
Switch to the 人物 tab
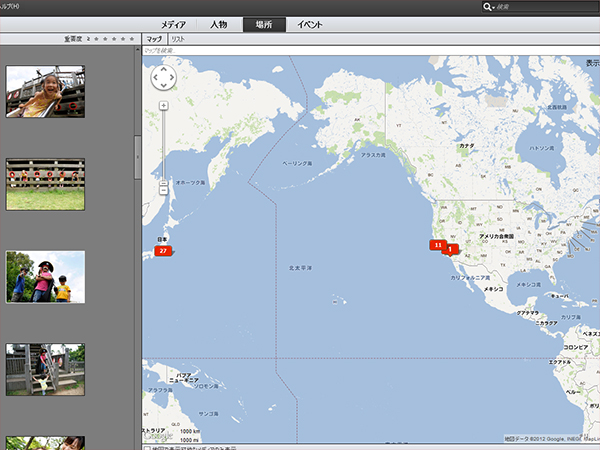pos(219,25)
